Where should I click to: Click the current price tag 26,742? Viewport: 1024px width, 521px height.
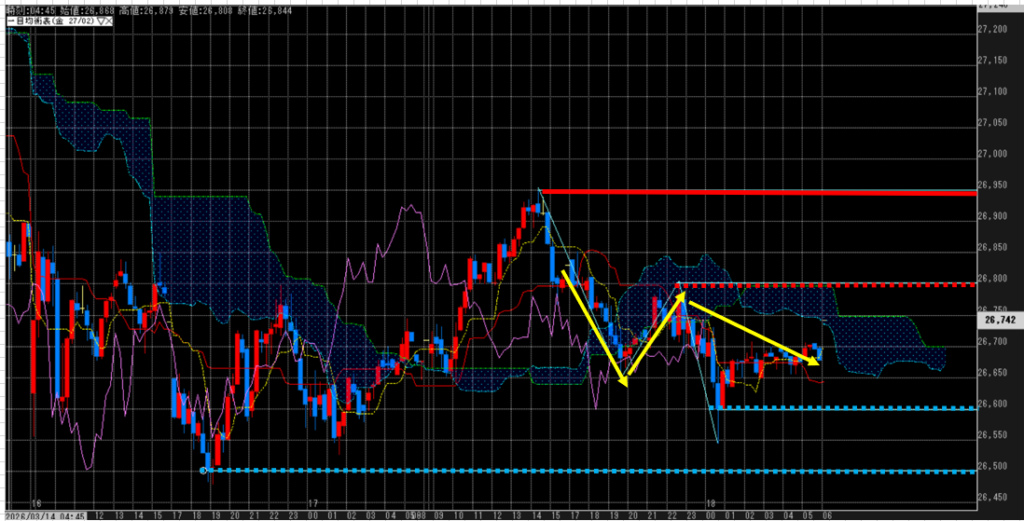click(998, 322)
